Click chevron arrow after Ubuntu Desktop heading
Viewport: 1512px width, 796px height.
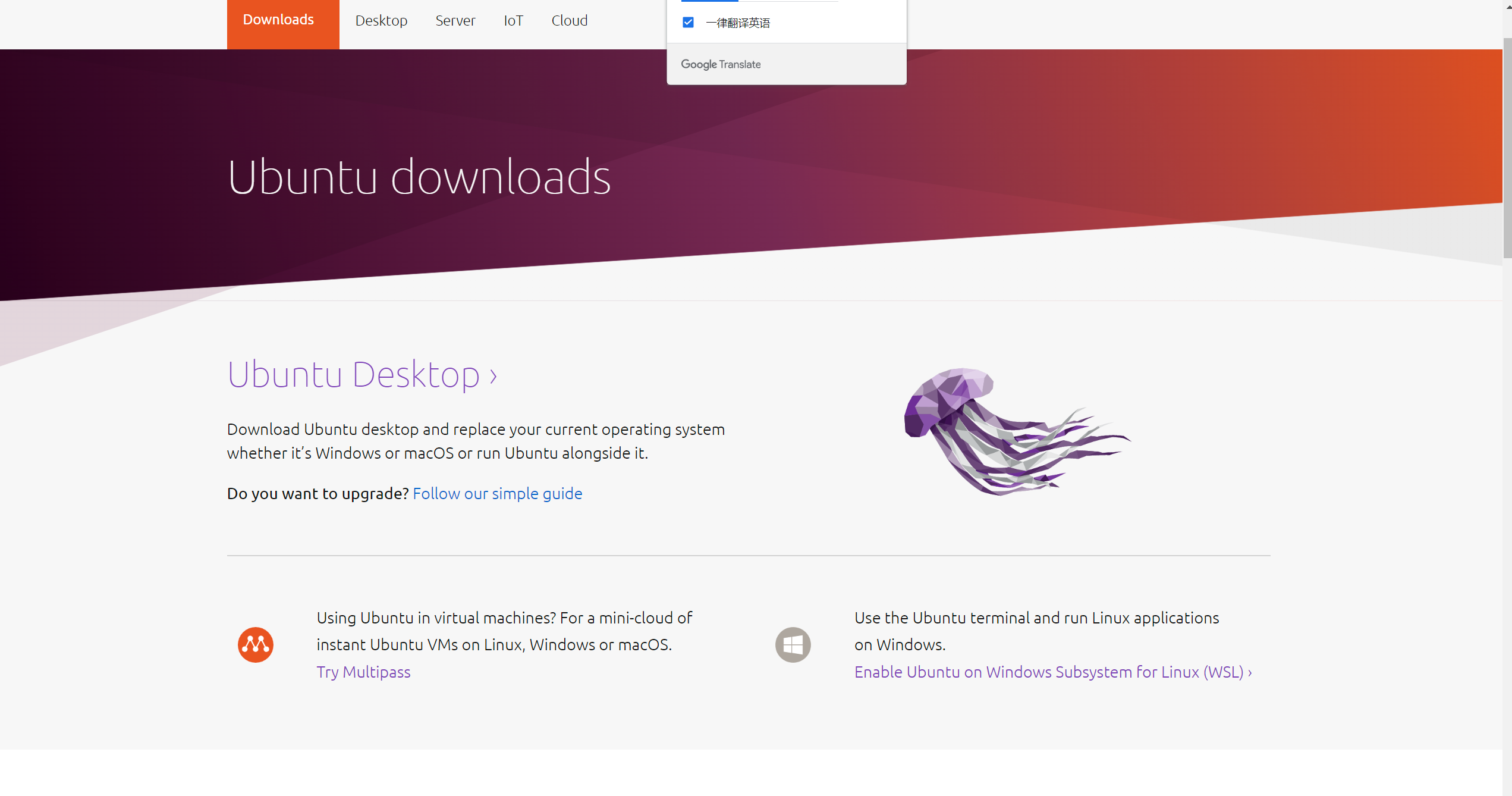(493, 377)
